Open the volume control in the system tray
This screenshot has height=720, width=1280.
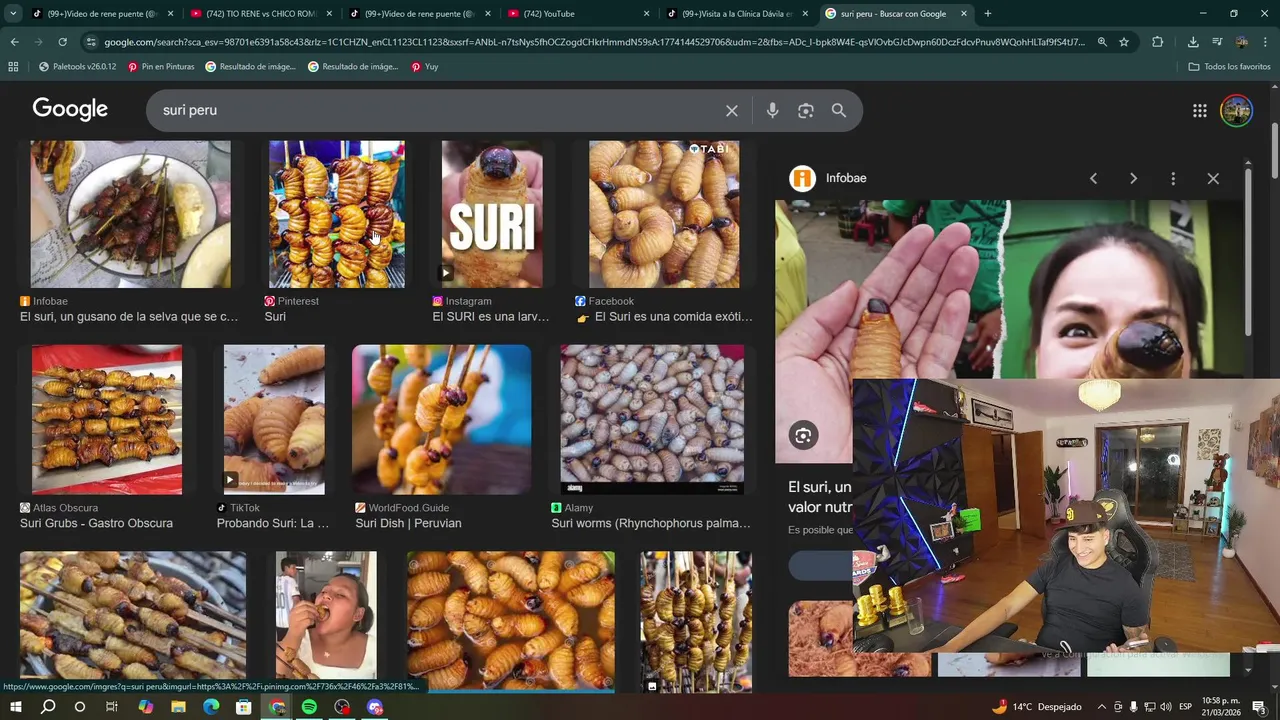tap(1165, 707)
